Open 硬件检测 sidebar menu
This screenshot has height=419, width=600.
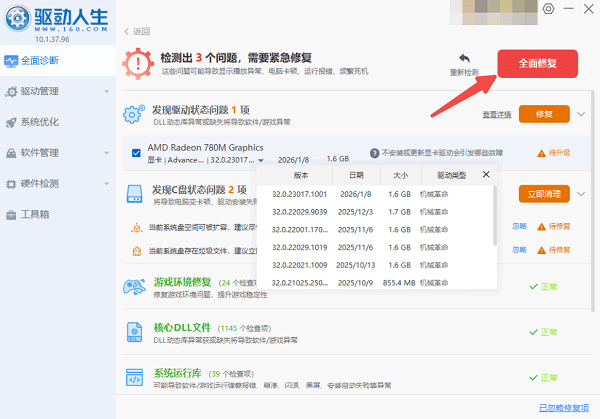coord(57,184)
